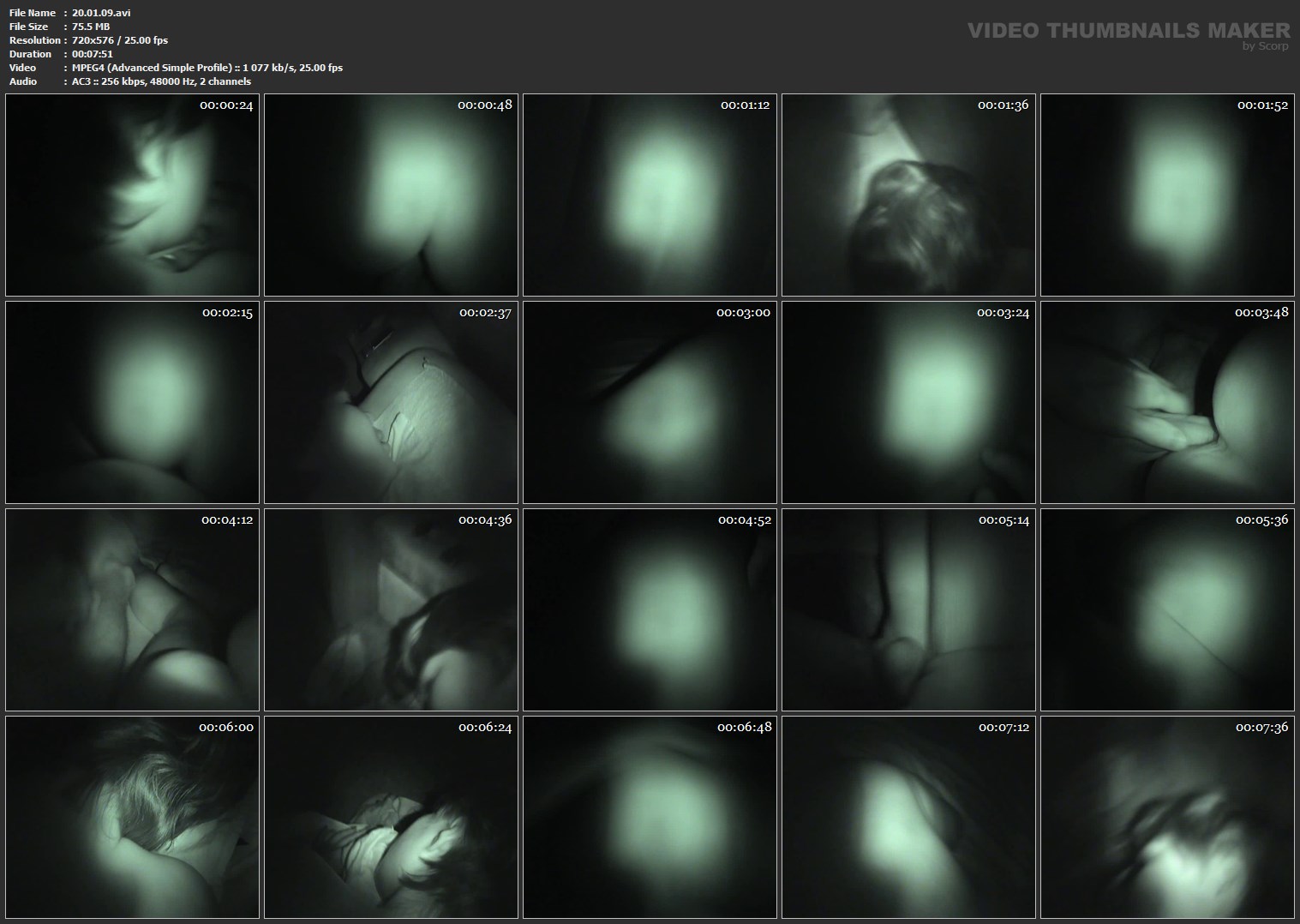The width and height of the screenshot is (1300, 924).
Task: Open the frame at 00:01:36
Action: tap(908, 195)
